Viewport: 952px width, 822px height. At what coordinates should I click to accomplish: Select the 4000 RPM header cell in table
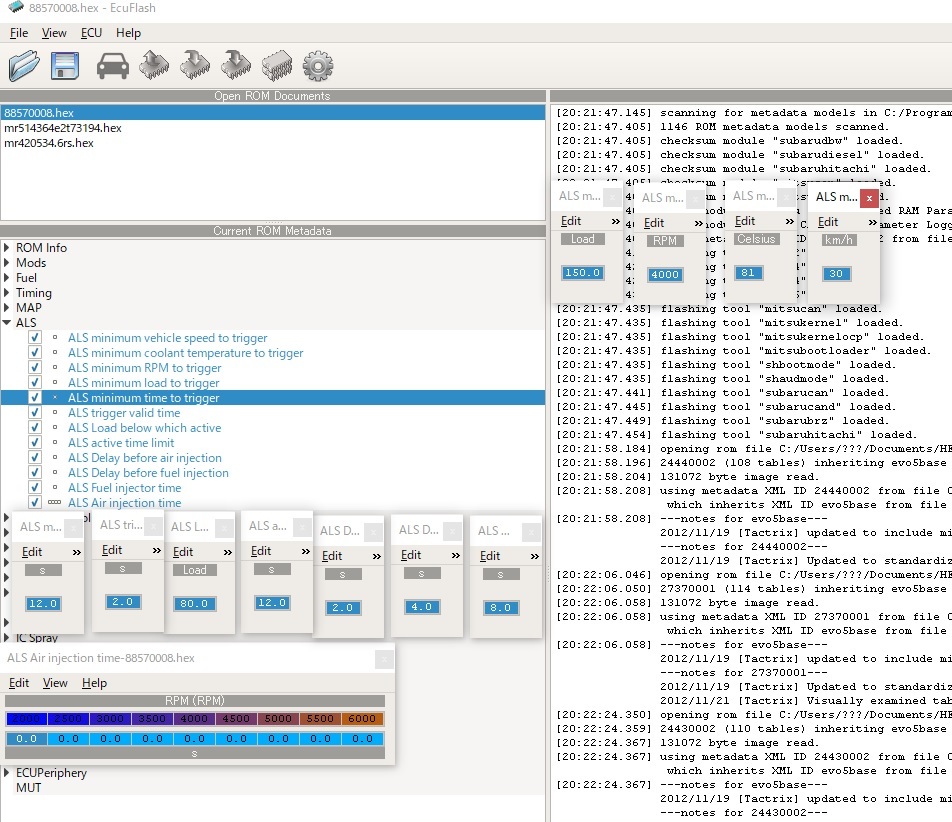click(x=194, y=719)
